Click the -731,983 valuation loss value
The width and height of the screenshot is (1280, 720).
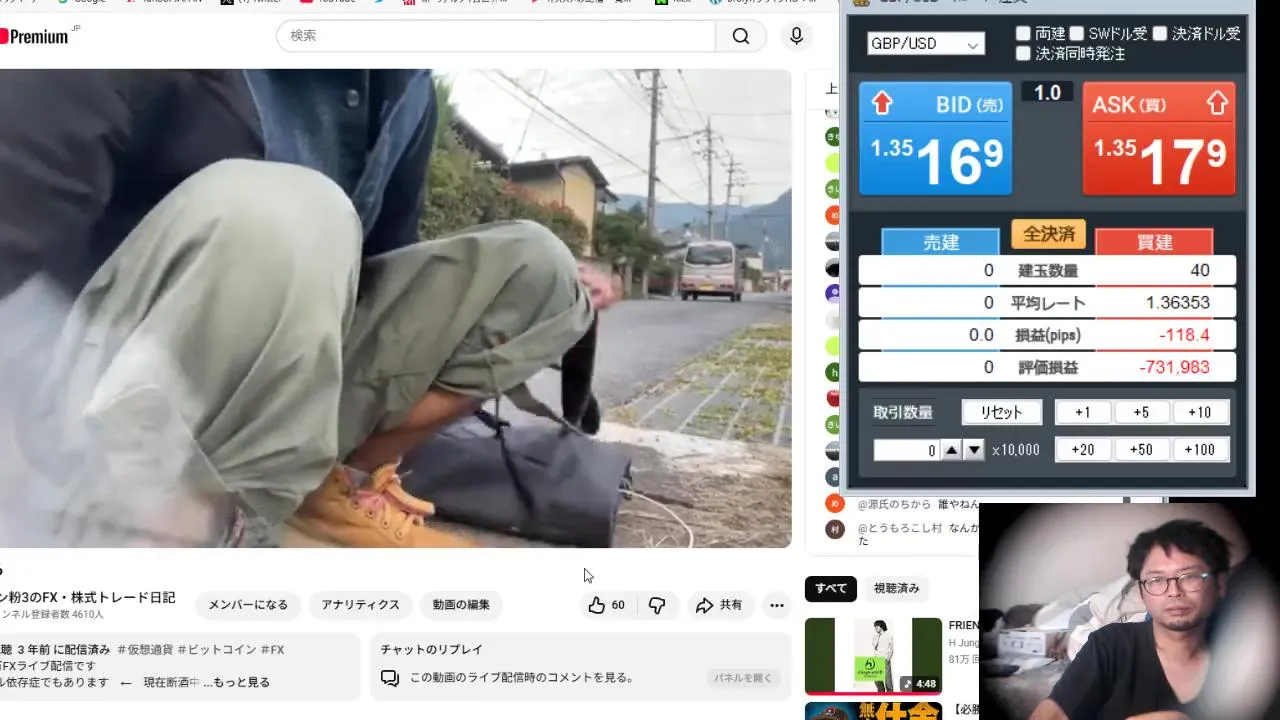click(1174, 367)
